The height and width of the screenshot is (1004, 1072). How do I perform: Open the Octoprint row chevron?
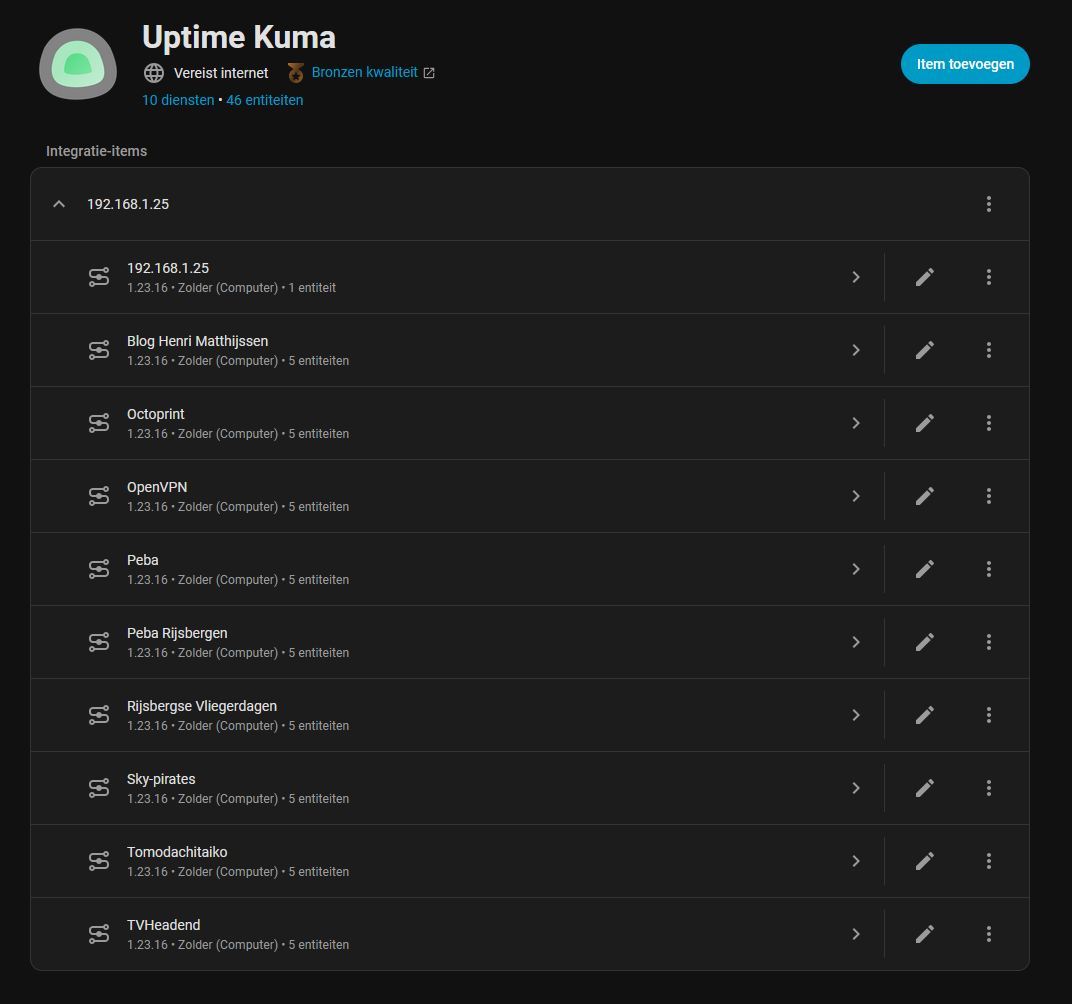pos(856,423)
